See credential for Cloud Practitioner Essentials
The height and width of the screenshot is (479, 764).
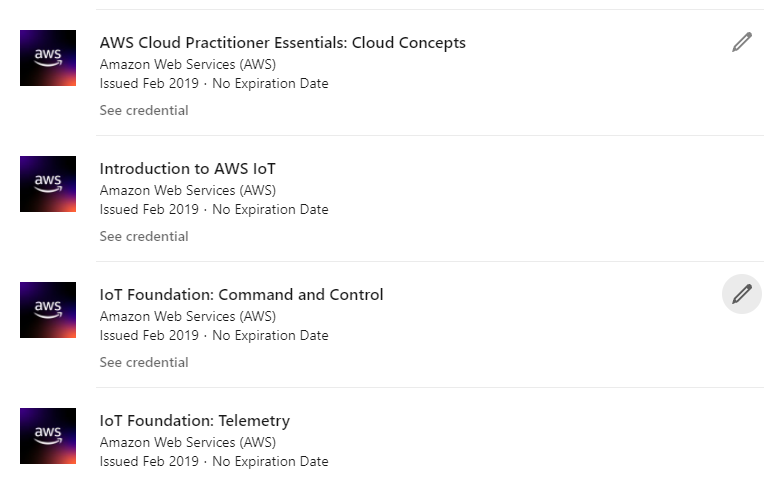point(144,111)
